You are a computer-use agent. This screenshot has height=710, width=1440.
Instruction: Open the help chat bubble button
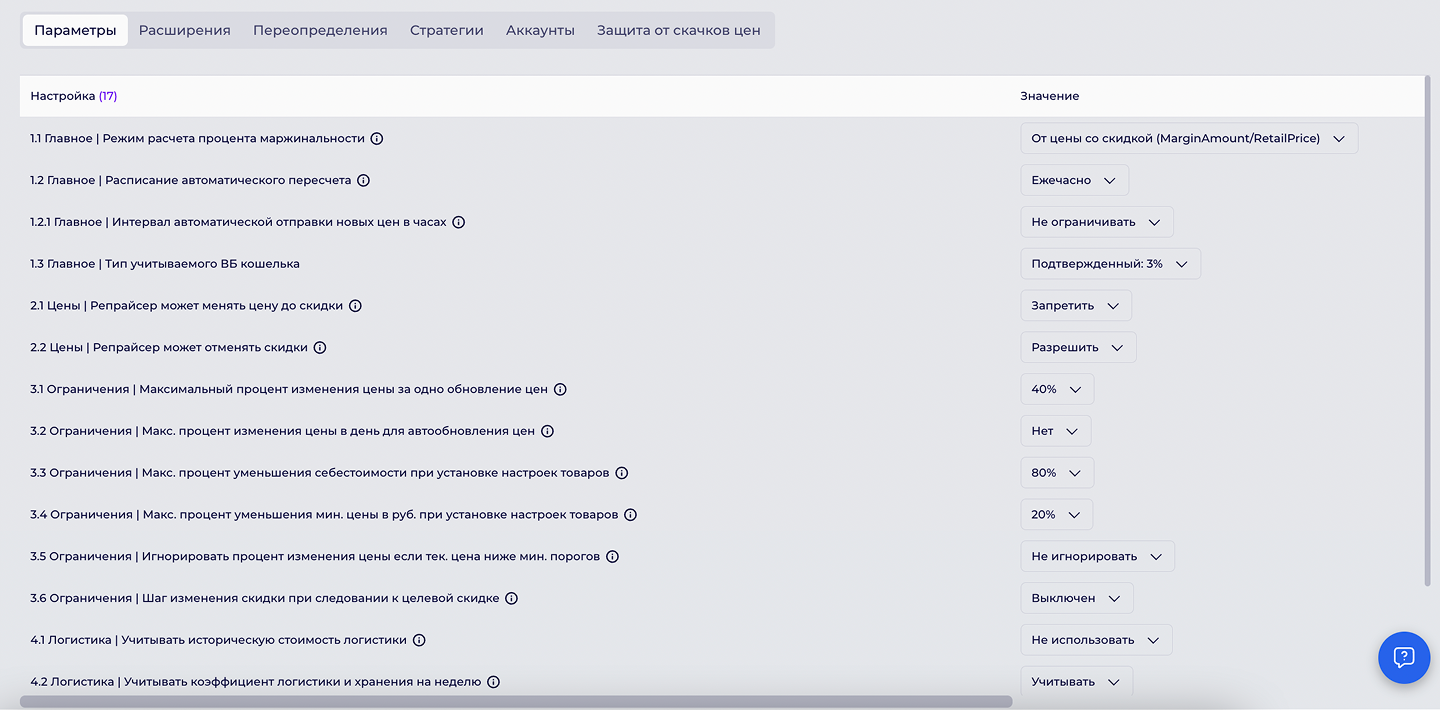(1404, 657)
